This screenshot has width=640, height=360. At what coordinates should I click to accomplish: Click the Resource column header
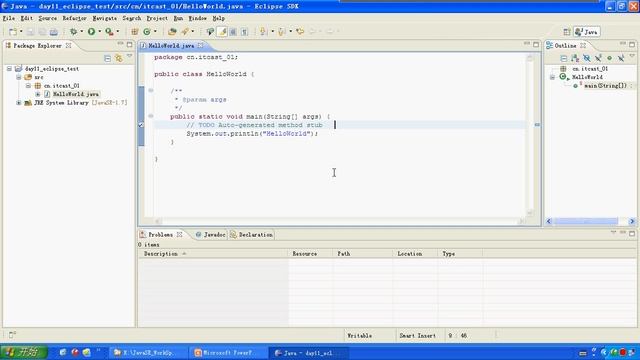[x=310, y=254]
